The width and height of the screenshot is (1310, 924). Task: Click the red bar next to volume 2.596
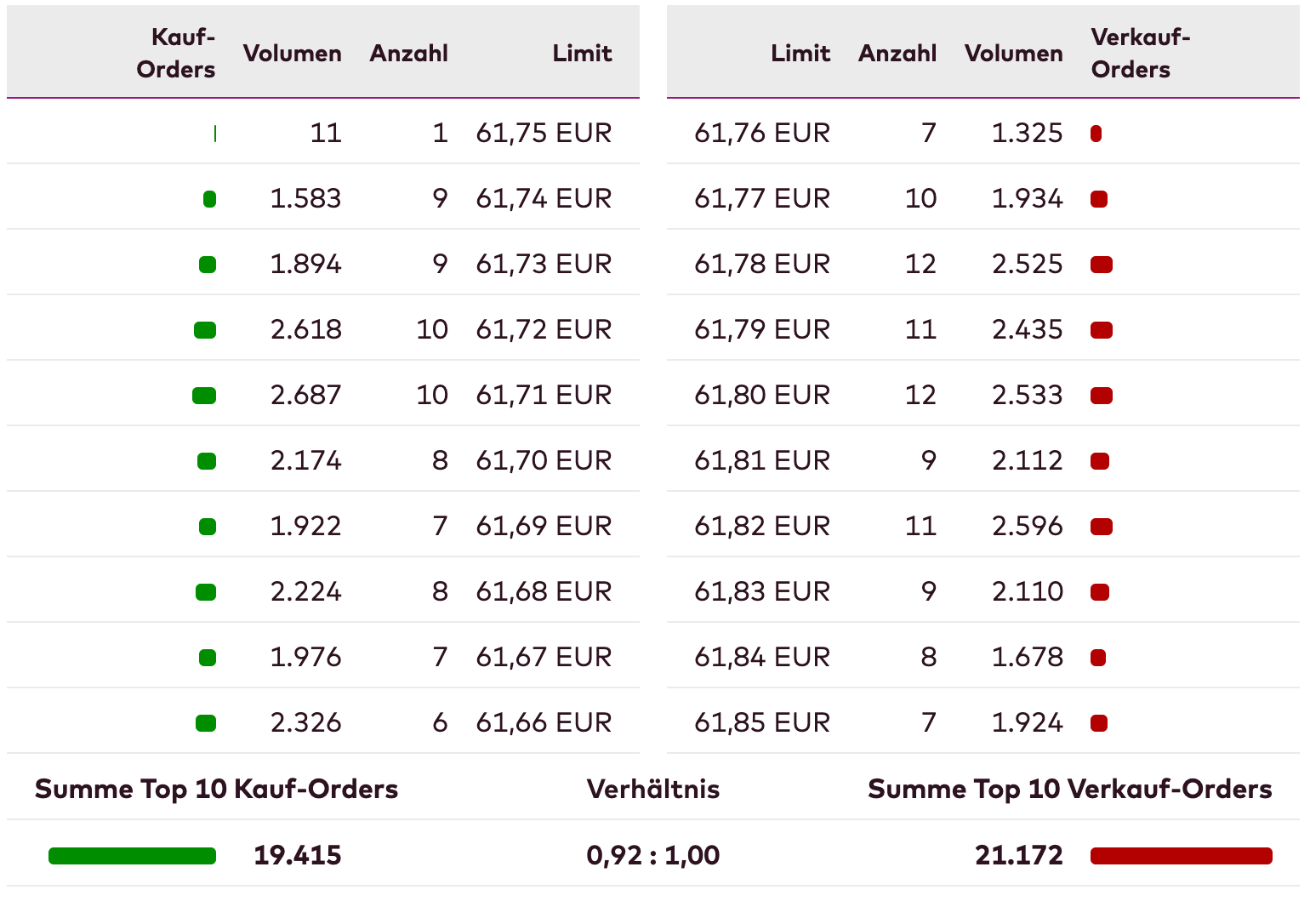coord(1102,527)
